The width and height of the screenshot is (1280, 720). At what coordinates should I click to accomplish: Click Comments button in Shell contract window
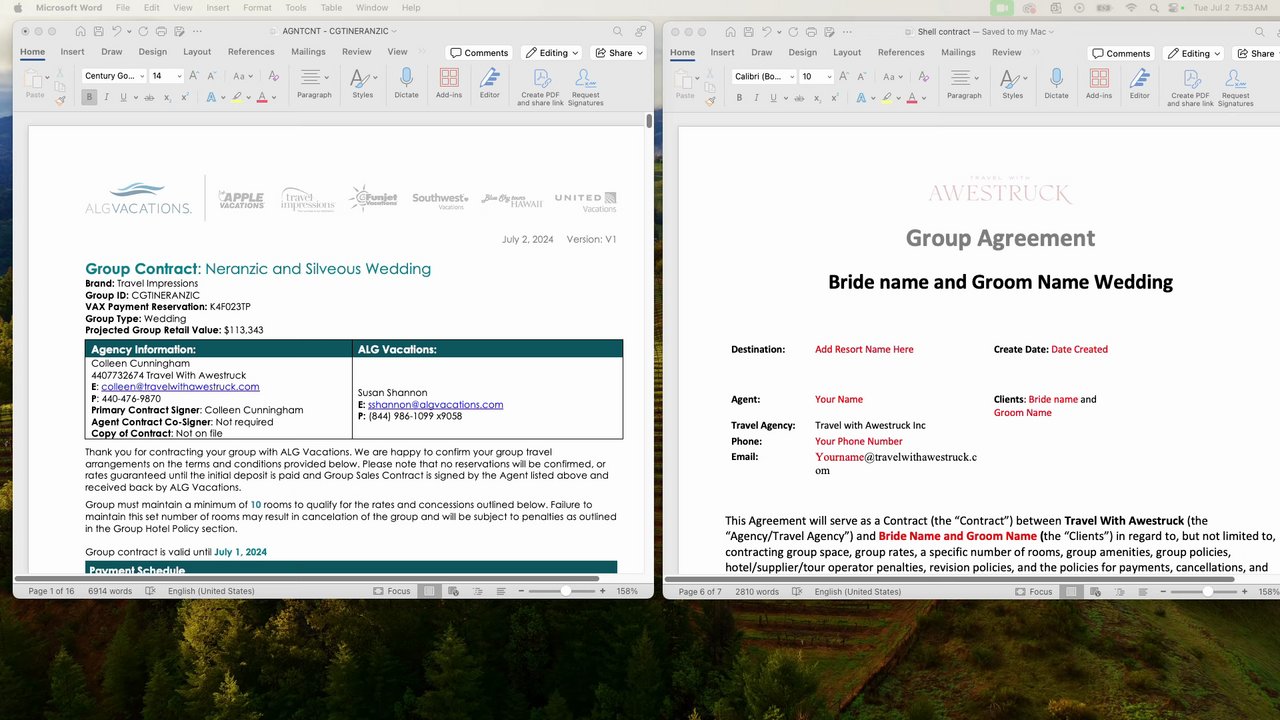pos(1122,53)
